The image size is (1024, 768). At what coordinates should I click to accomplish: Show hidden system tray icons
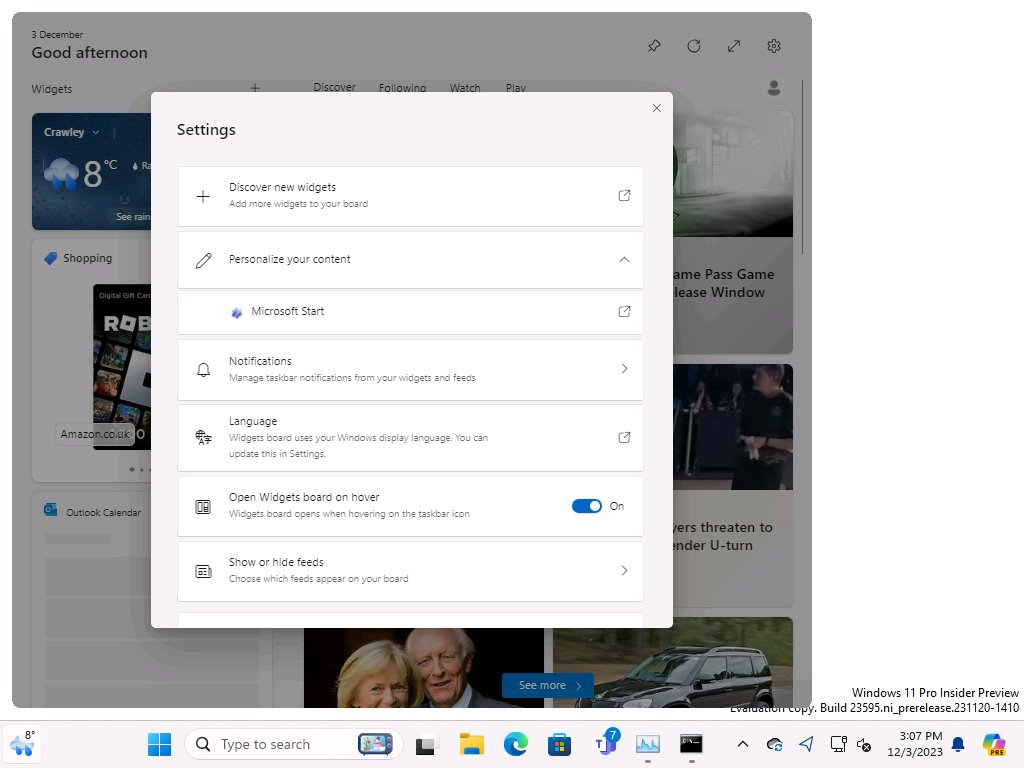click(743, 744)
